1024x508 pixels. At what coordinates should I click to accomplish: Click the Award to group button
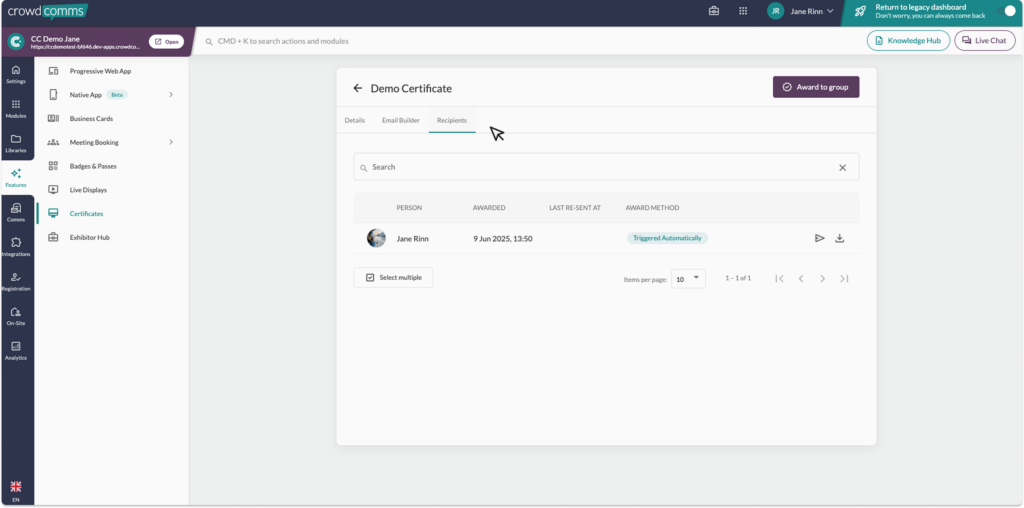pyautogui.click(x=815, y=87)
